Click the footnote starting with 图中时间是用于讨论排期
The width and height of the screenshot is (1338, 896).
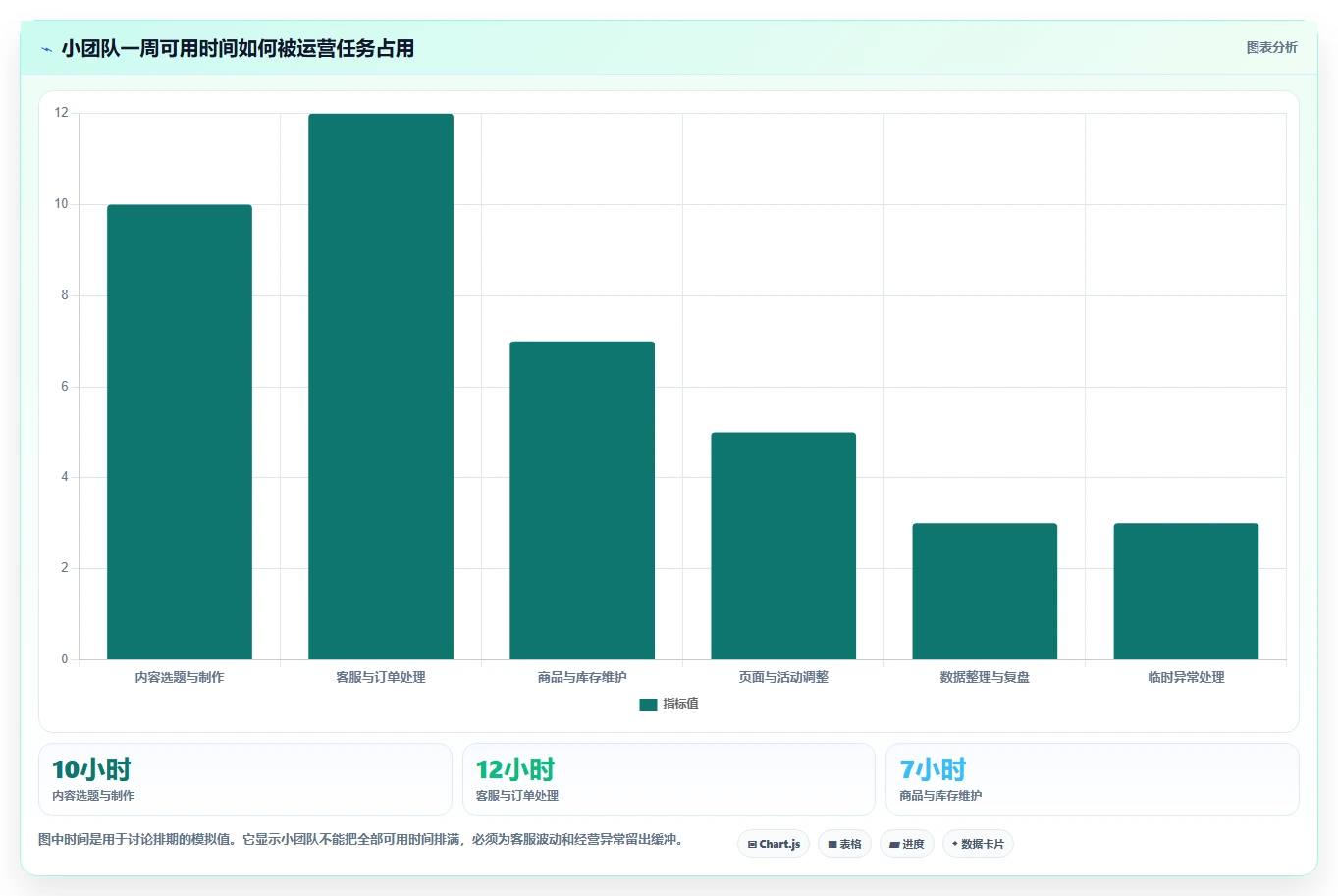(360, 840)
